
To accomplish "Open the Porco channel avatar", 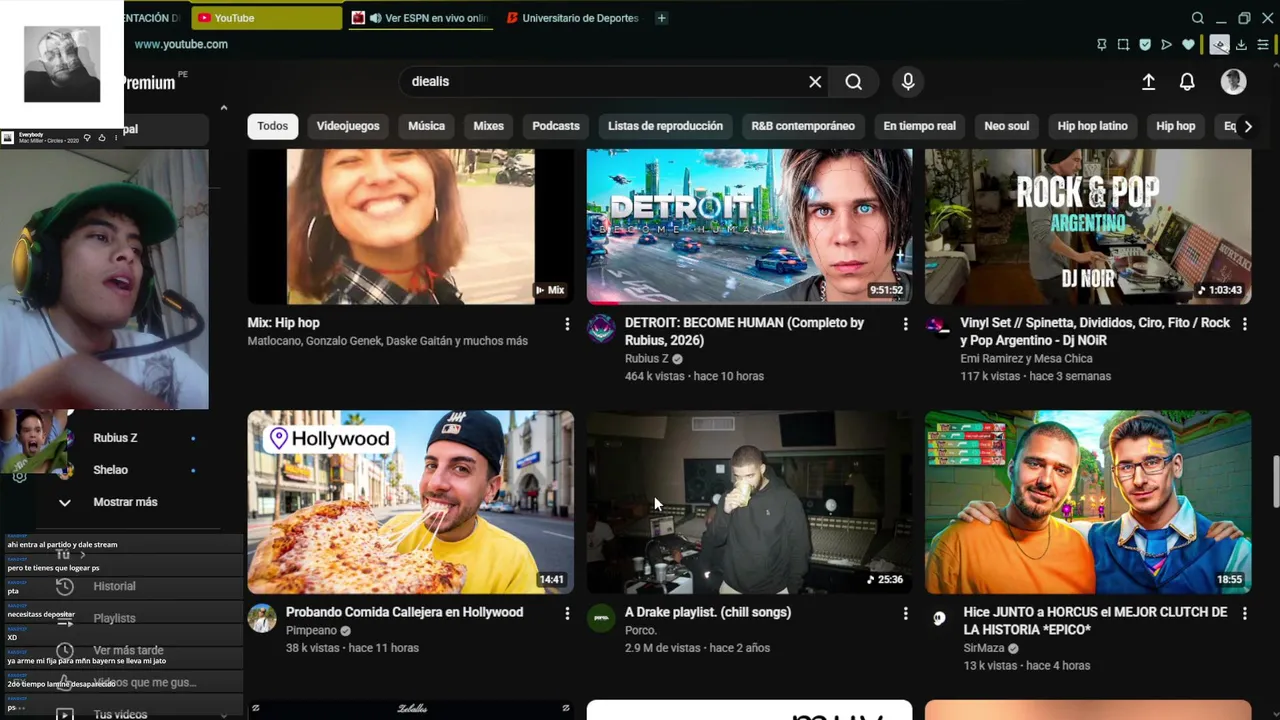I will [601, 618].
